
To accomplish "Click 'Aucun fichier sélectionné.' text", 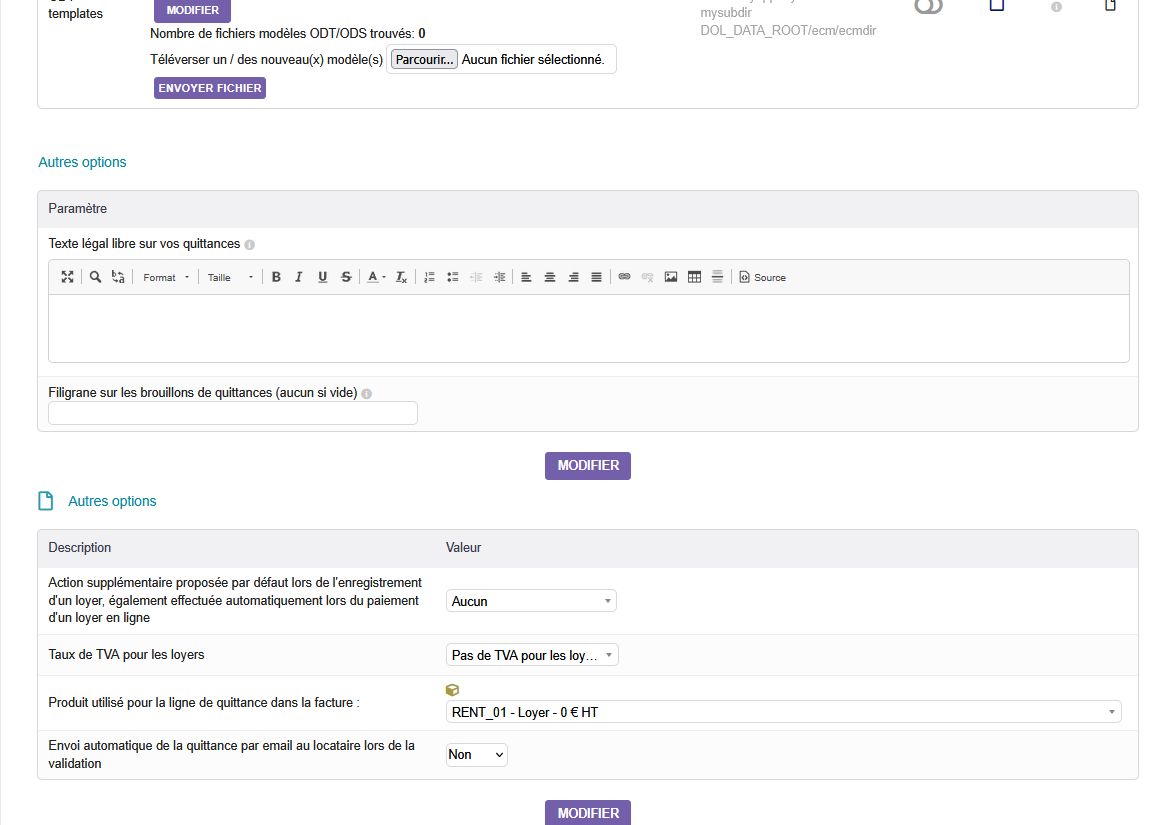I will point(533,59).
